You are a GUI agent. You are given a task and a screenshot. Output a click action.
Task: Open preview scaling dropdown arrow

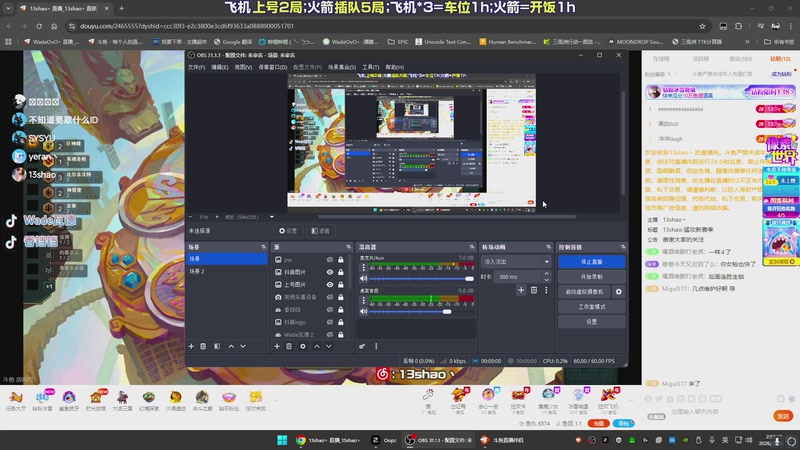pyautogui.click(x=272, y=217)
